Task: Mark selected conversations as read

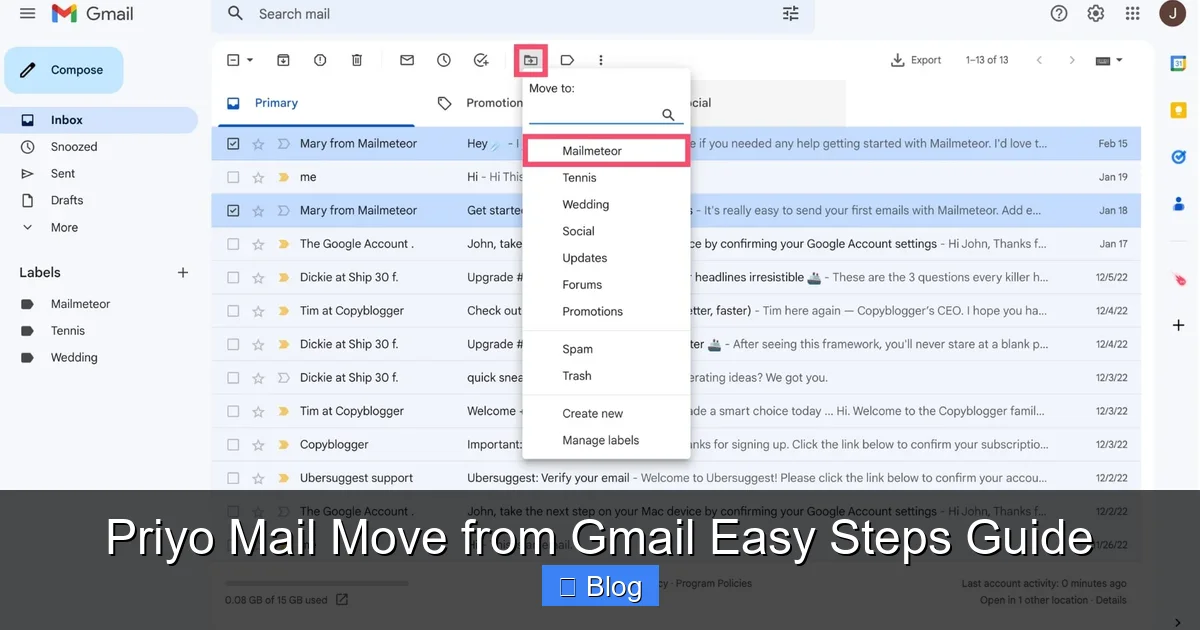Action: point(406,60)
